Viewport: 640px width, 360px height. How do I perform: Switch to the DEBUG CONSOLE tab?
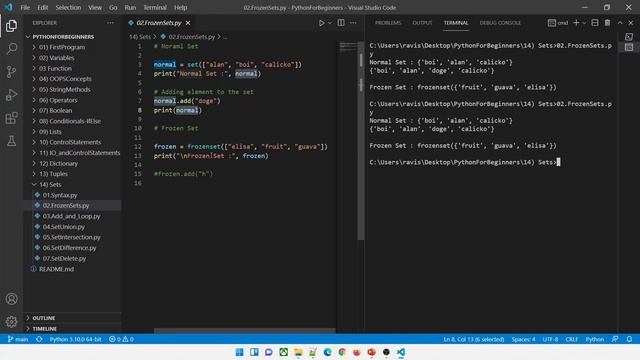pos(500,23)
